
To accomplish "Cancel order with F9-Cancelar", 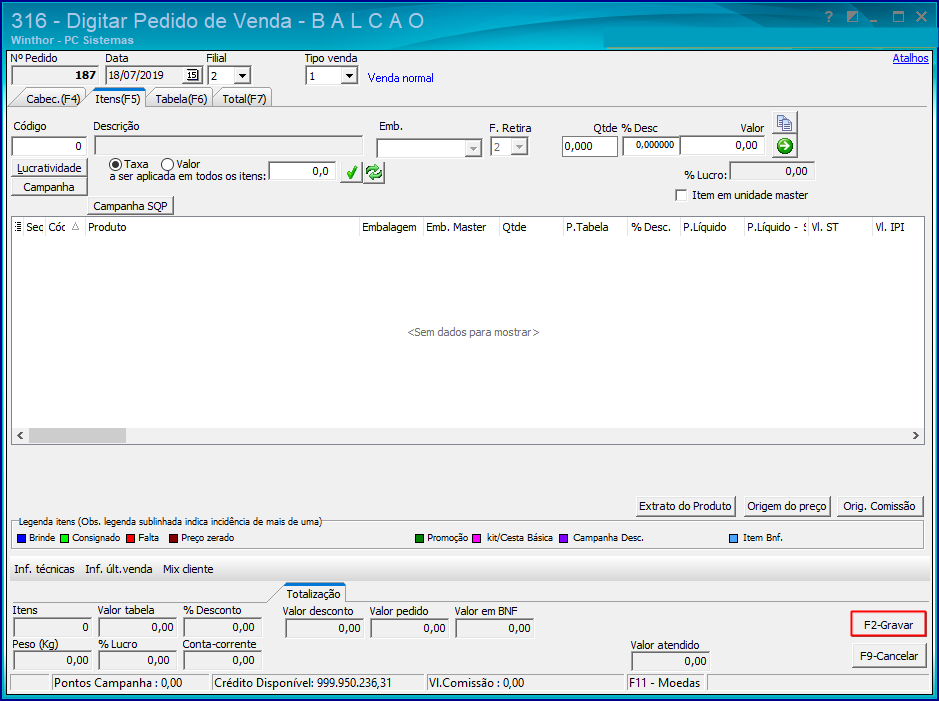I will tap(889, 656).
